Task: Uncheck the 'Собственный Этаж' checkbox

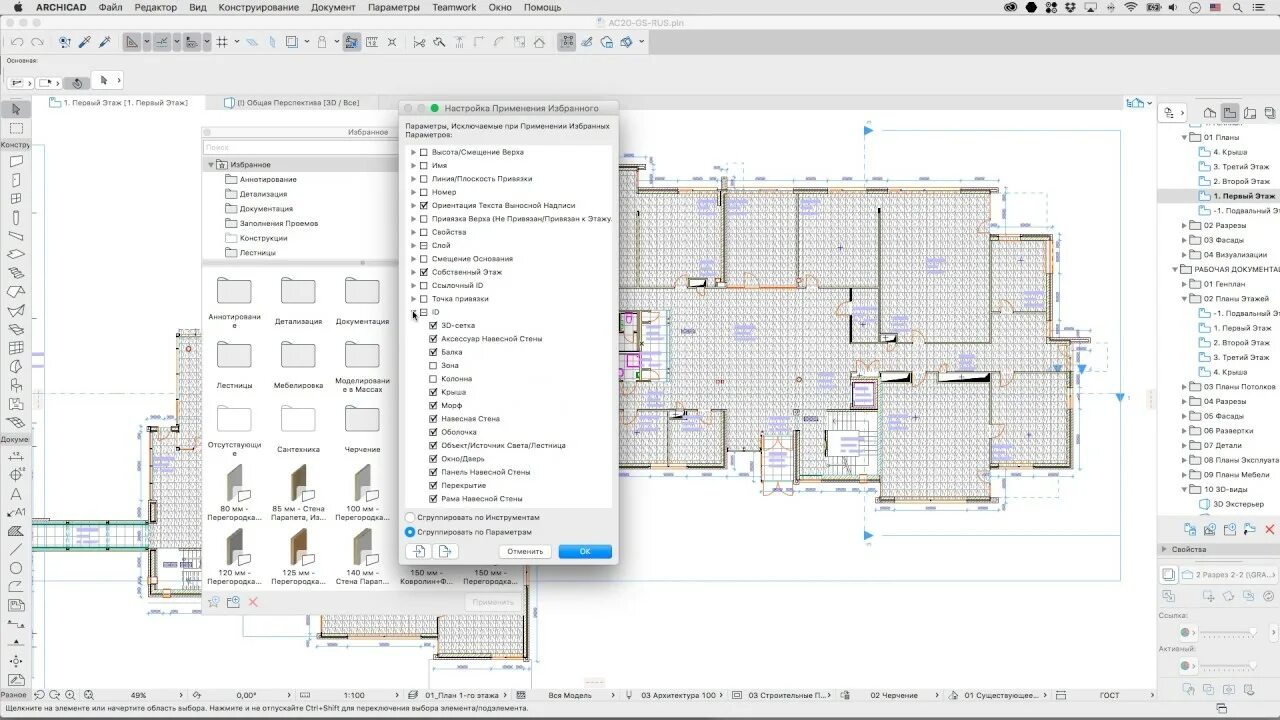Action: pos(424,272)
